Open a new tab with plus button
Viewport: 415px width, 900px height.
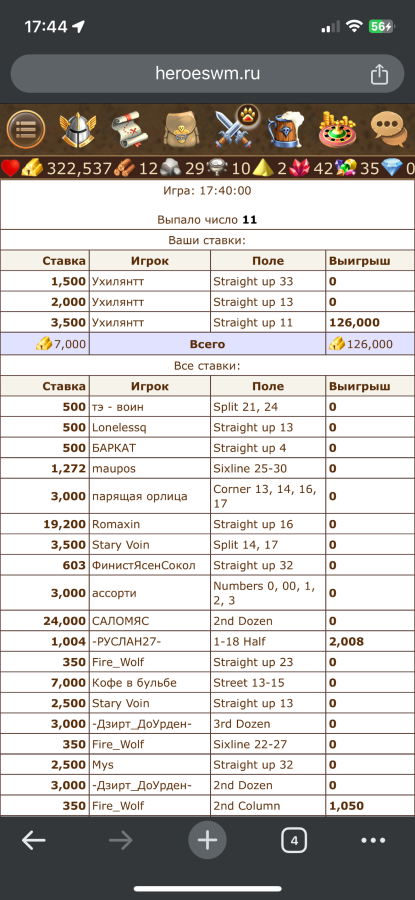[207, 841]
